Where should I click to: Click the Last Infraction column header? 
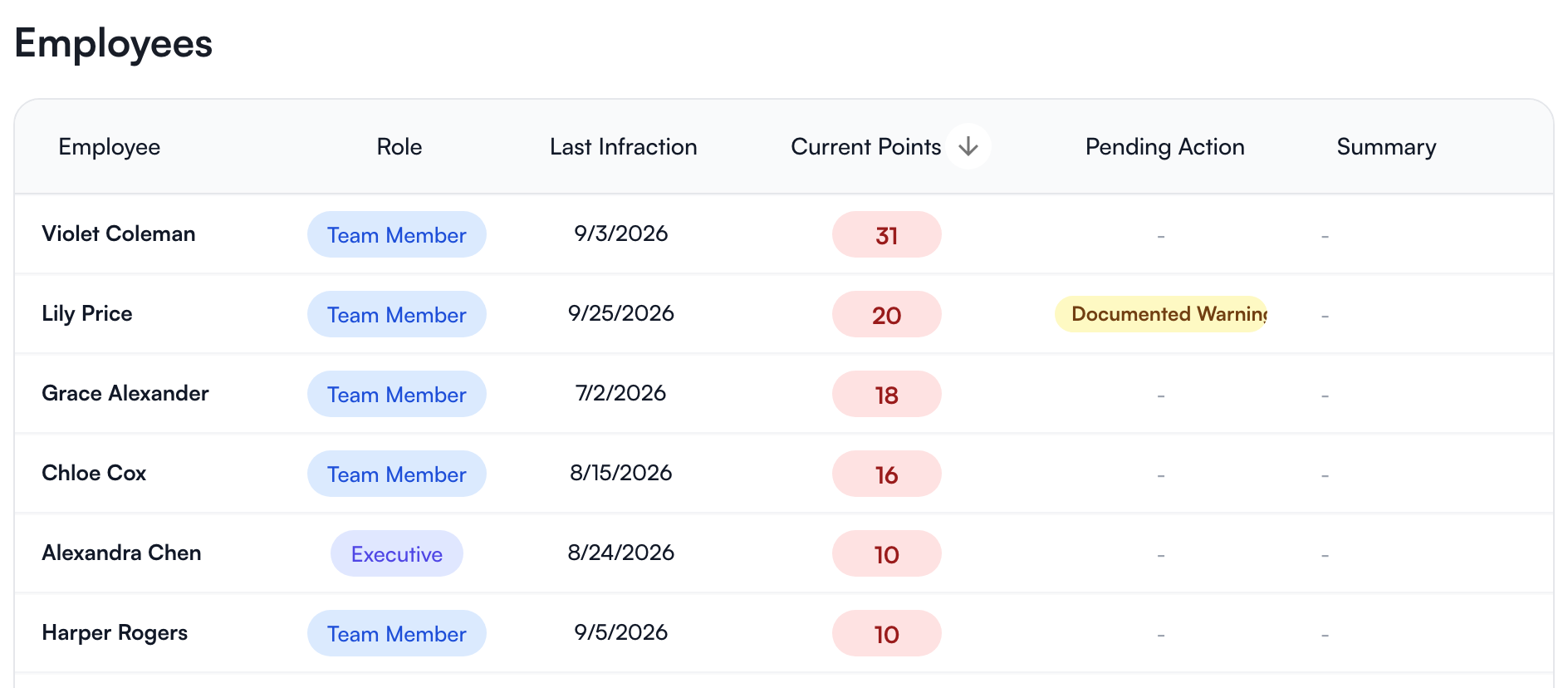[623, 147]
